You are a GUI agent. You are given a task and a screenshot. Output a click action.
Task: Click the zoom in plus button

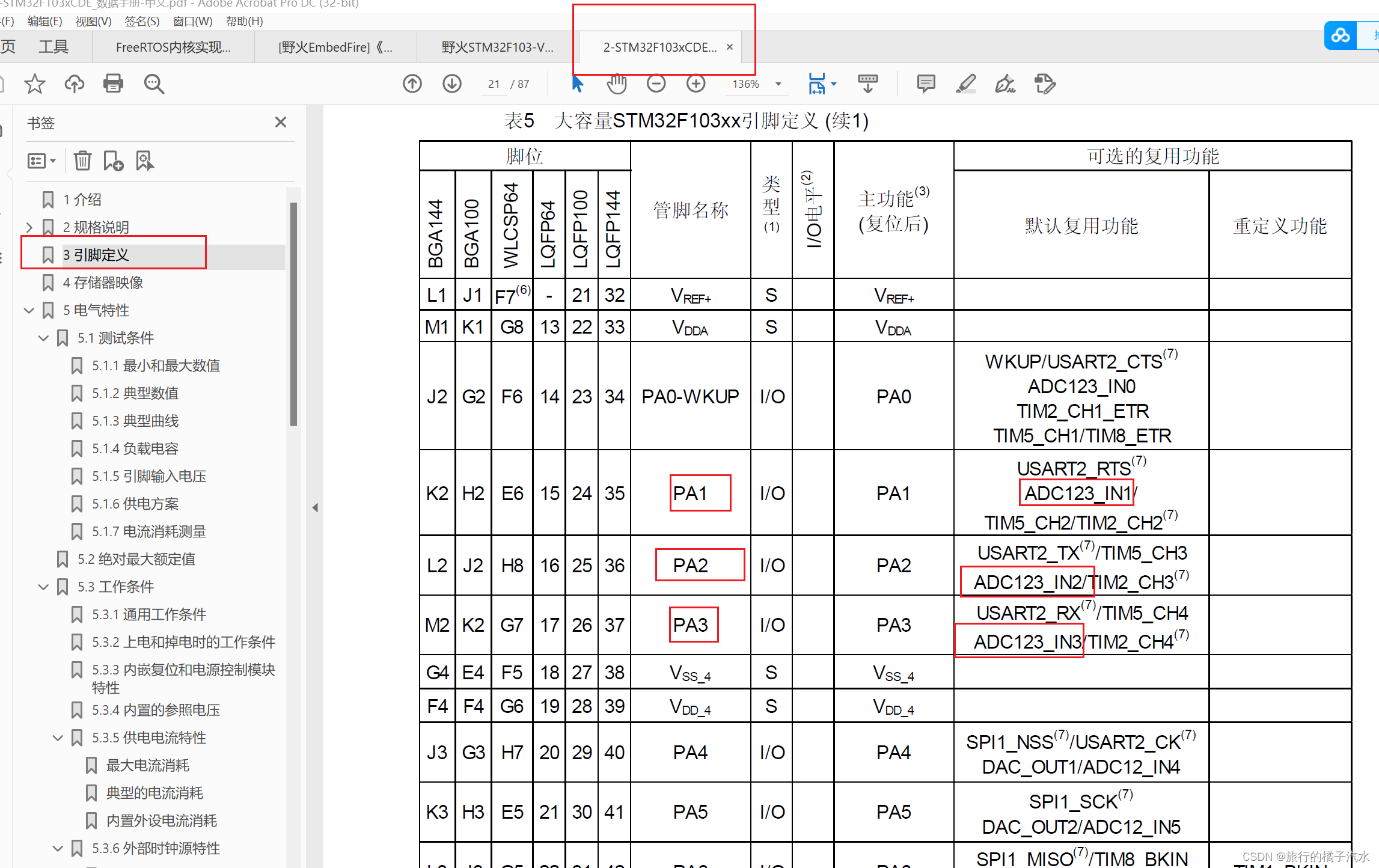(x=696, y=84)
